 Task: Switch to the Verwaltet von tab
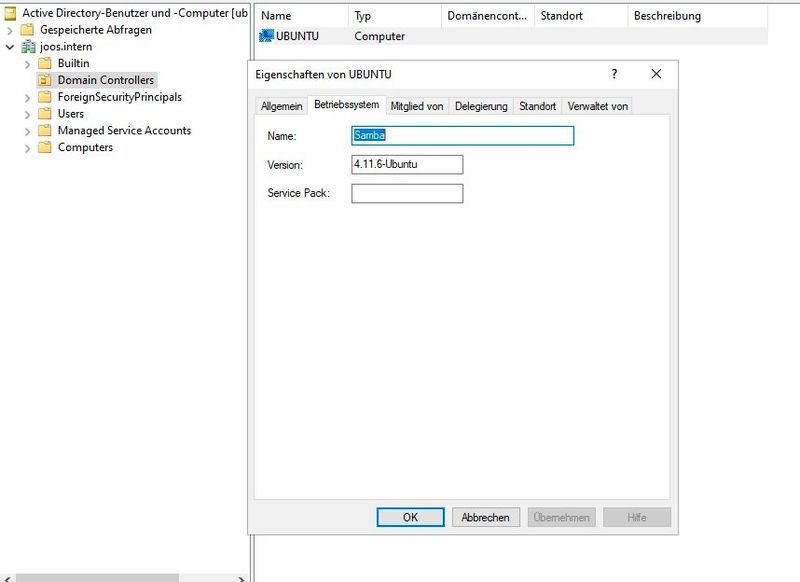coord(597,106)
